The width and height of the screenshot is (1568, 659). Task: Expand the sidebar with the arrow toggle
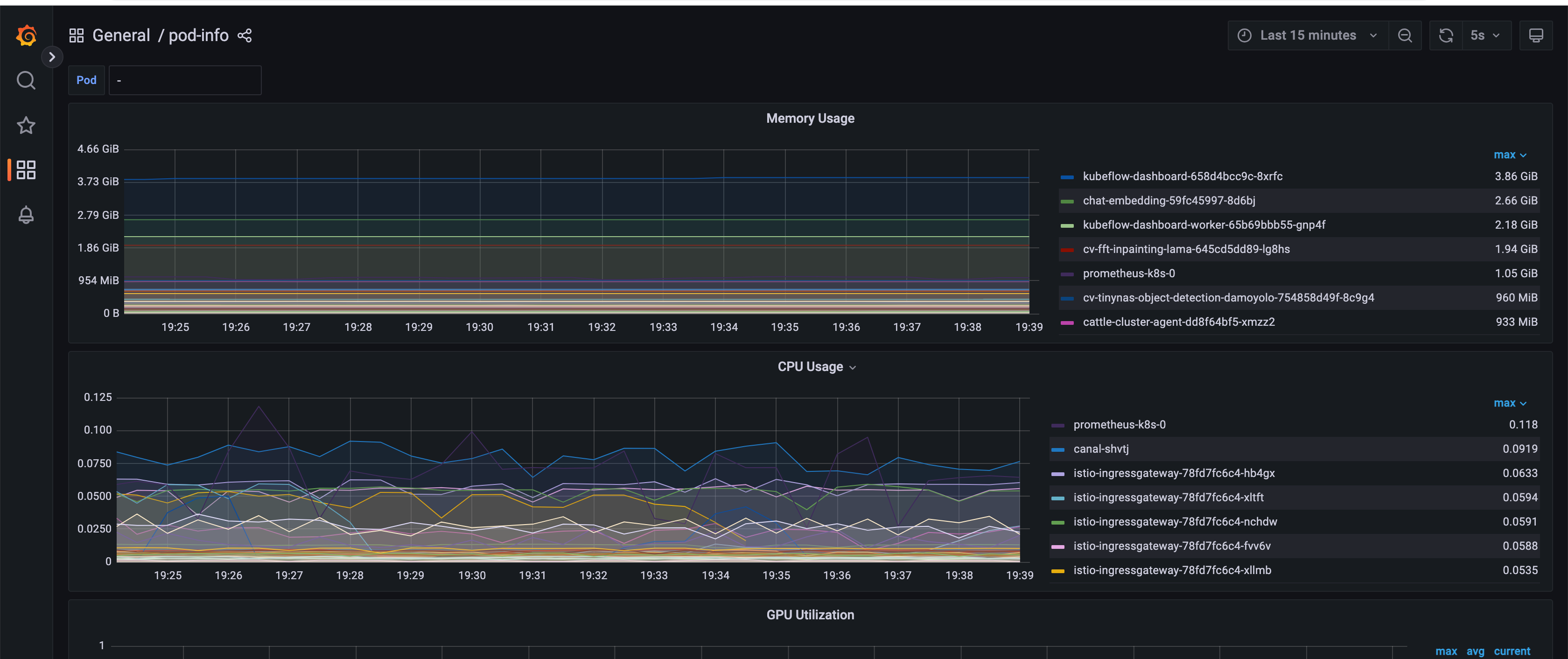[52, 57]
